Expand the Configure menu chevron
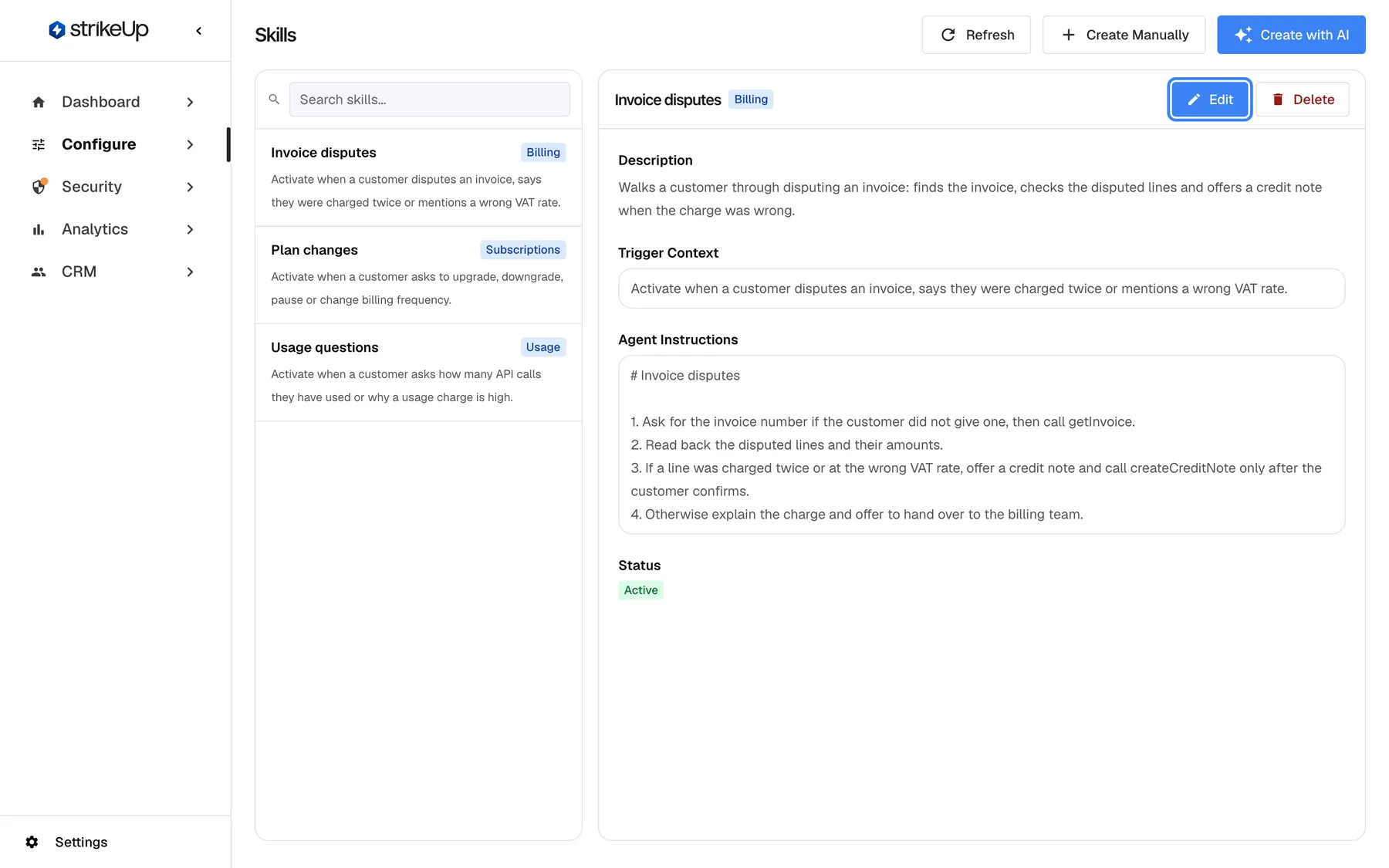 point(190,144)
